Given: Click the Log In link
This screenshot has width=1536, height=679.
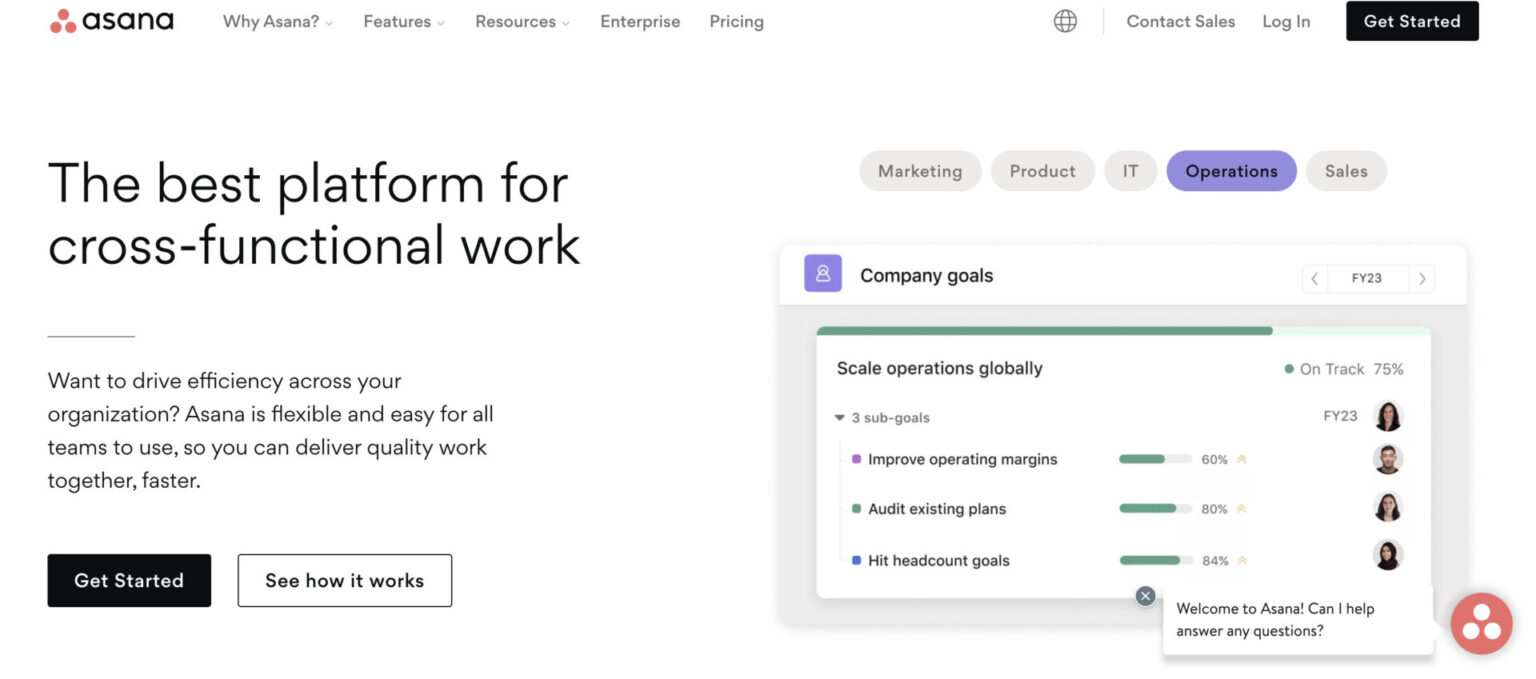Looking at the screenshot, I should tap(1286, 20).
